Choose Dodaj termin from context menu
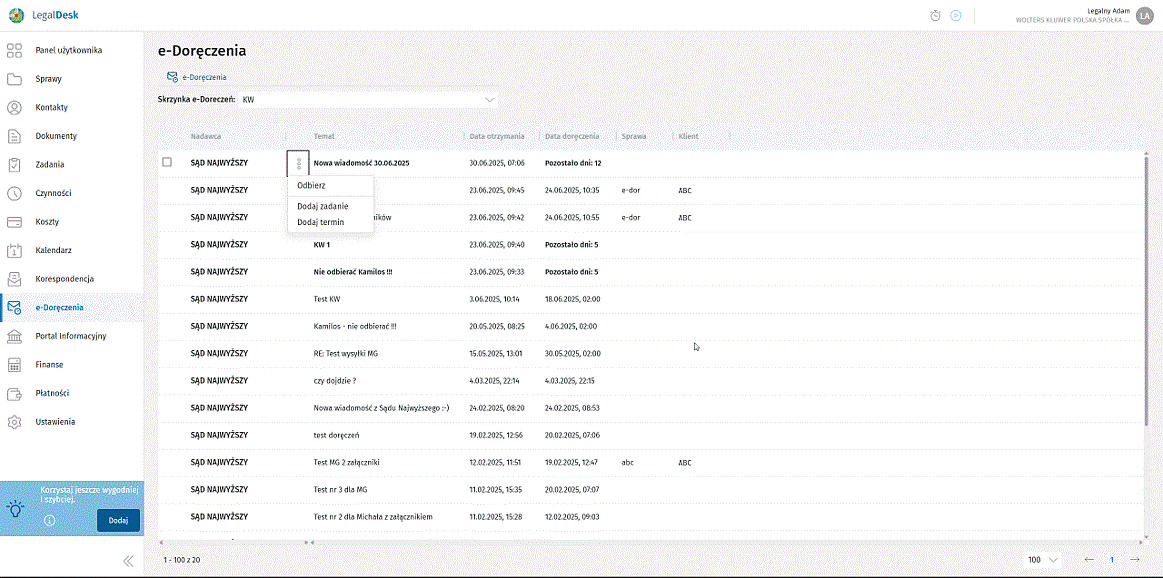 (x=320, y=221)
